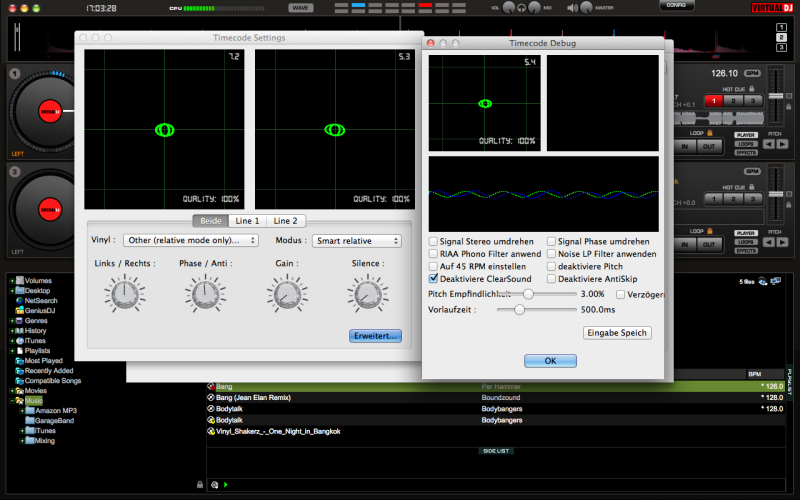Expand the Volumes tree node
Image resolution: width=800 pixels, height=500 pixels.
coord(11,281)
